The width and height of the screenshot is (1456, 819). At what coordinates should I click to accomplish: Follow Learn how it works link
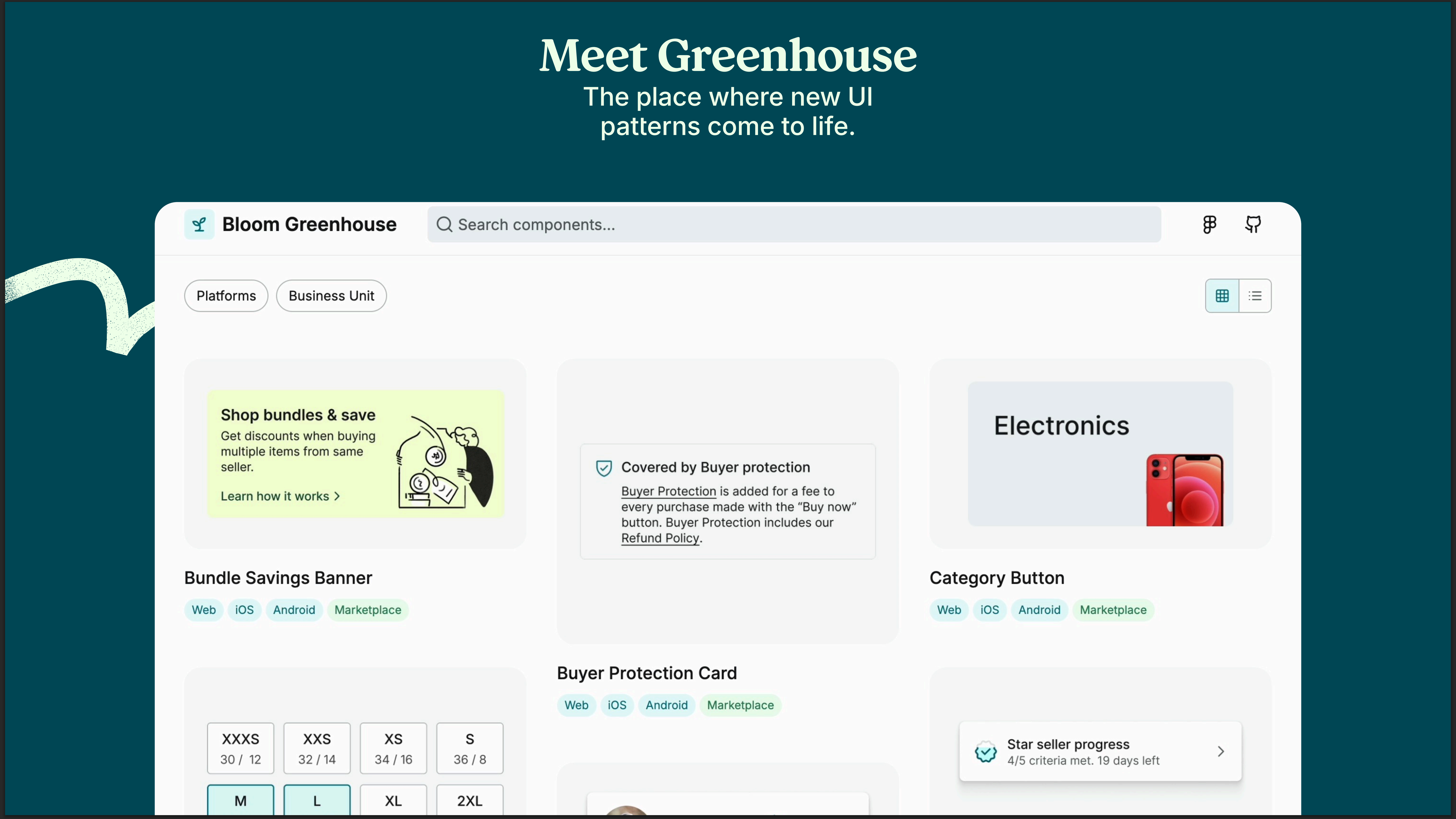pos(280,496)
